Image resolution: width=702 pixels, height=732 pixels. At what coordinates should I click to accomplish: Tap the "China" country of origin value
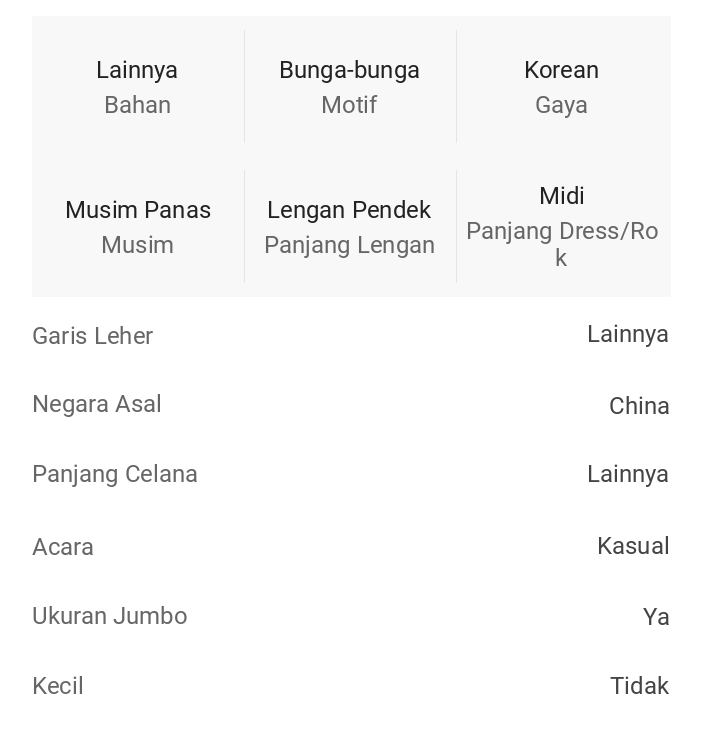click(639, 406)
